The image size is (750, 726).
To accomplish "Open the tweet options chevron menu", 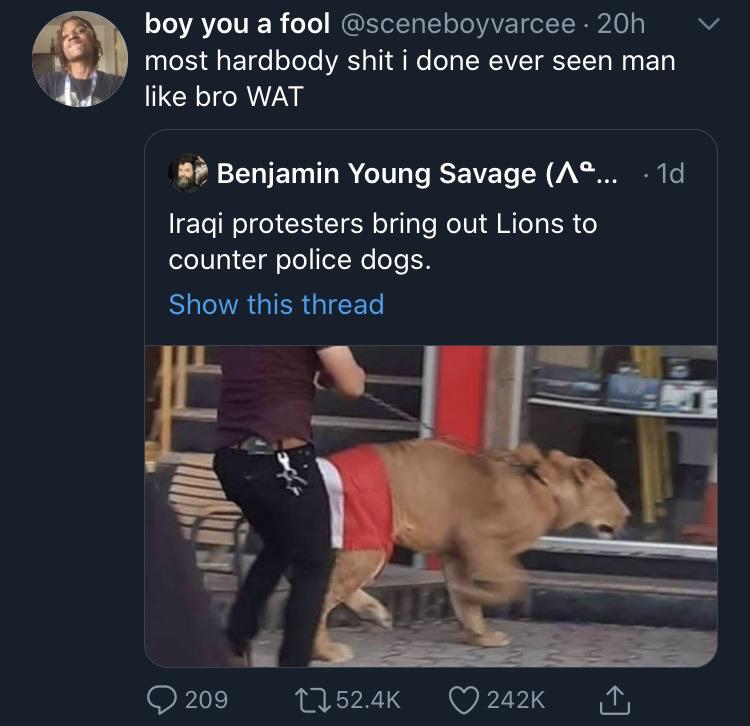I will 707,24.
